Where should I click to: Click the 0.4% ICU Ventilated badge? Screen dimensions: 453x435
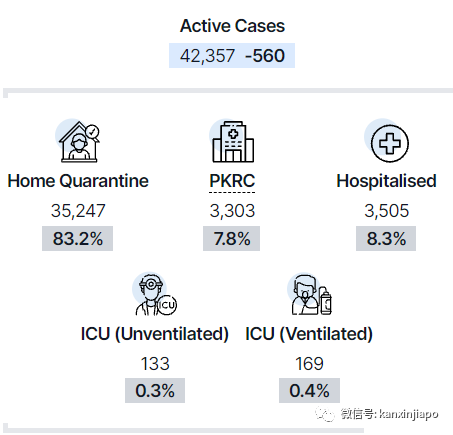(x=309, y=390)
